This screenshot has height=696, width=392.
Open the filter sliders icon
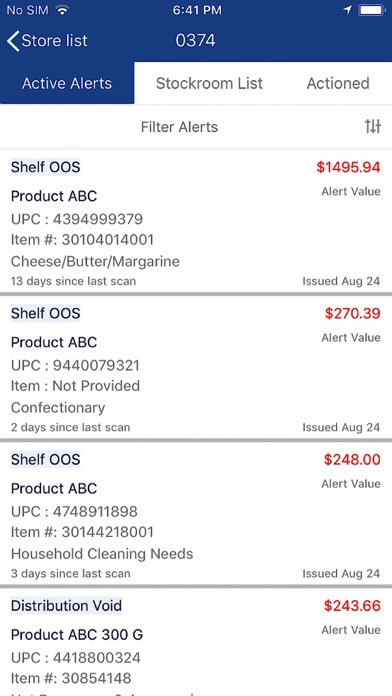(373, 127)
